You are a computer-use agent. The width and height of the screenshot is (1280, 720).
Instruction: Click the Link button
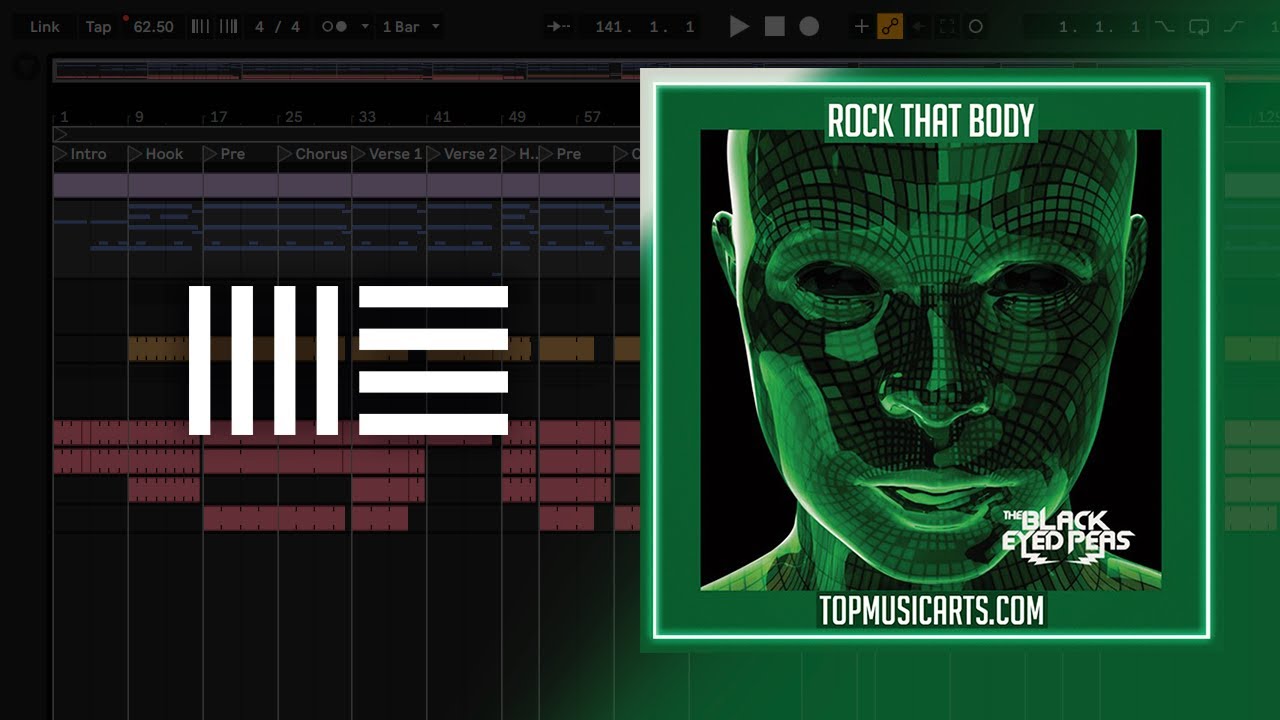[x=45, y=27]
